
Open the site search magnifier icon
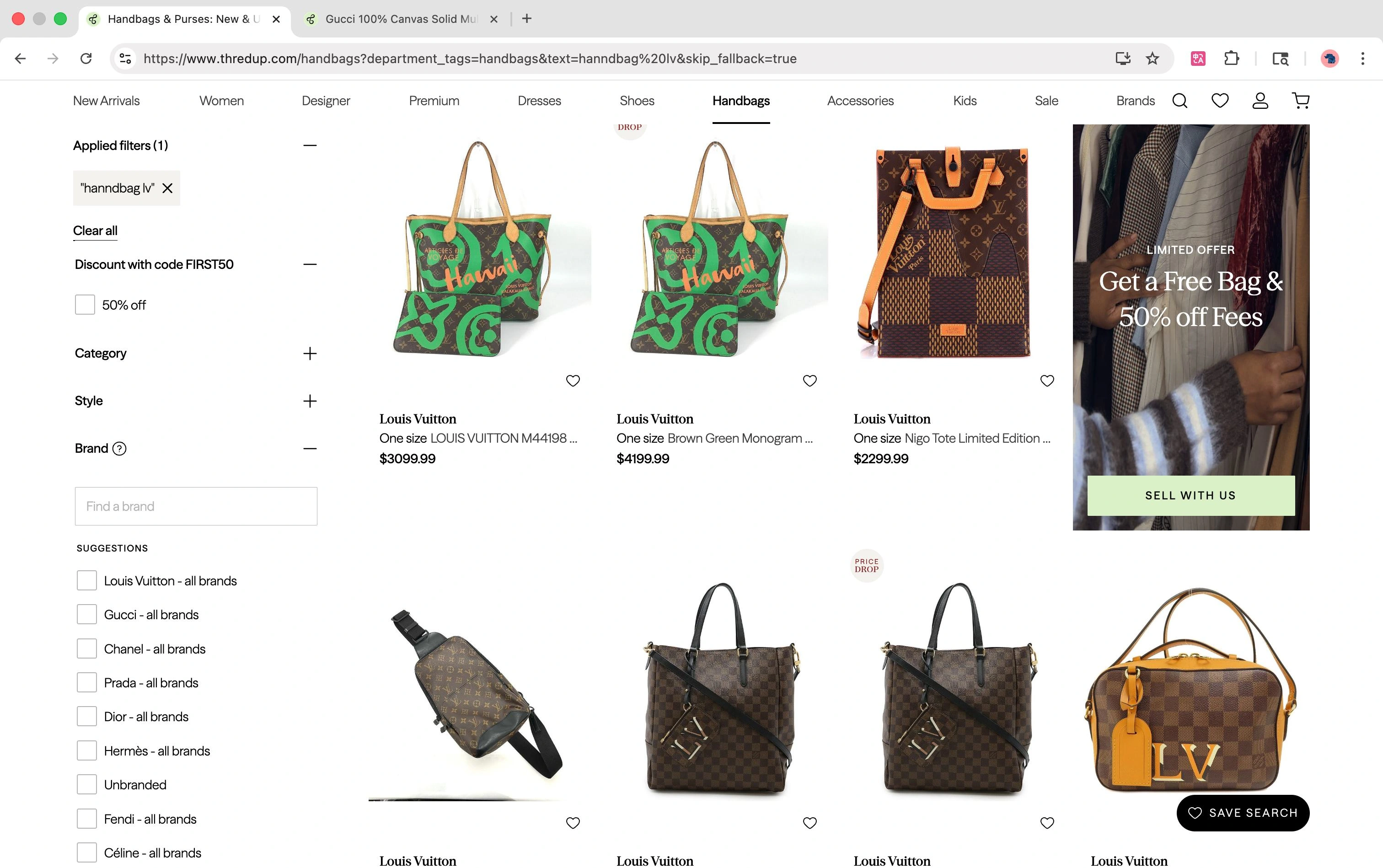click(1180, 101)
